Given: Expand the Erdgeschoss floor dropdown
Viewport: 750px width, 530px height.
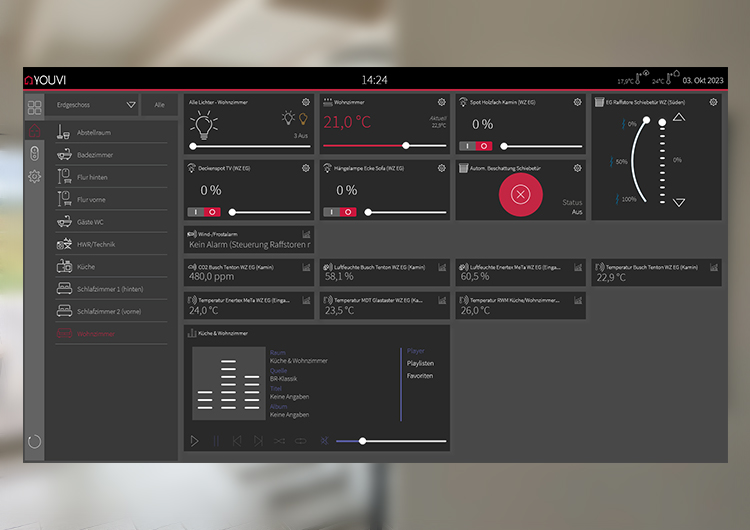Looking at the screenshot, I should click(131, 104).
